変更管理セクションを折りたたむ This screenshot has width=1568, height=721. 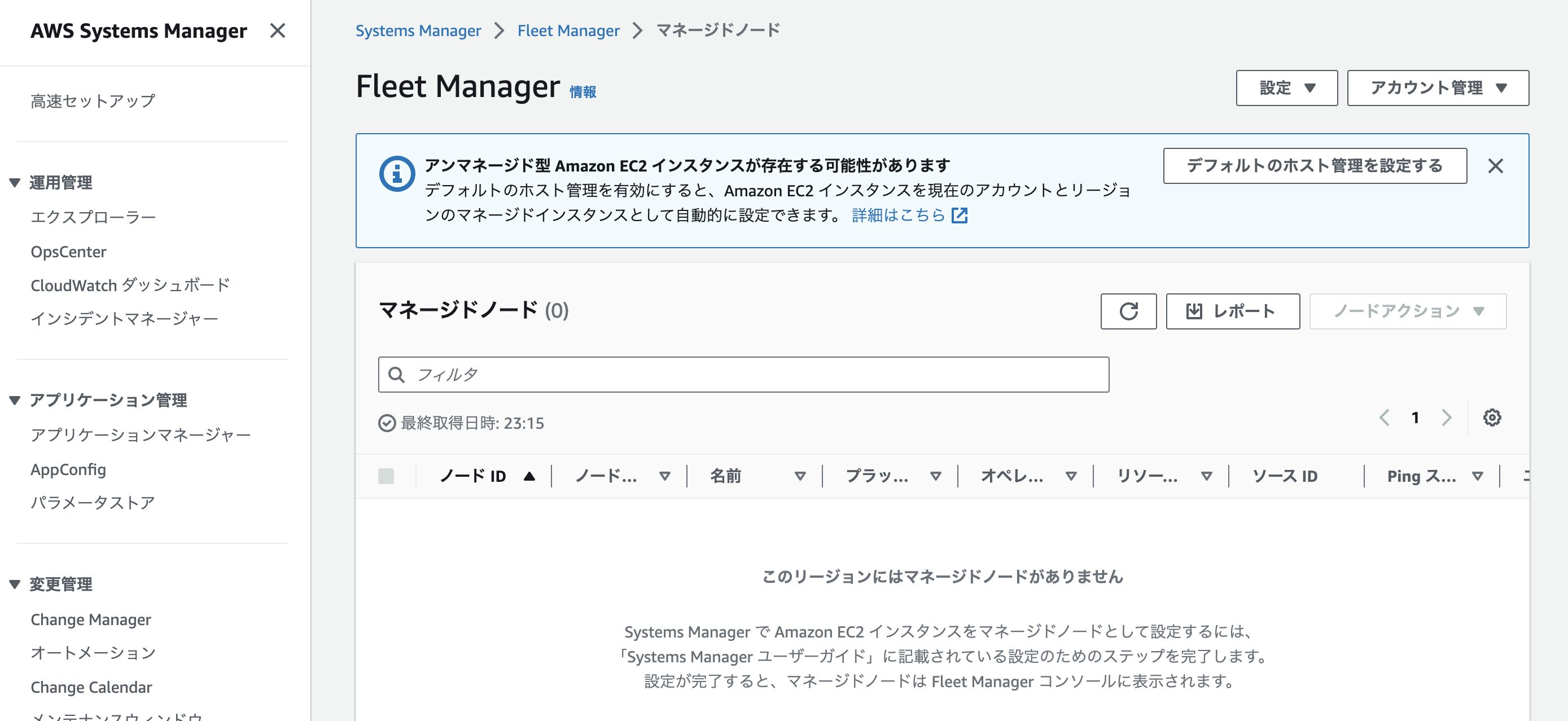[15, 584]
